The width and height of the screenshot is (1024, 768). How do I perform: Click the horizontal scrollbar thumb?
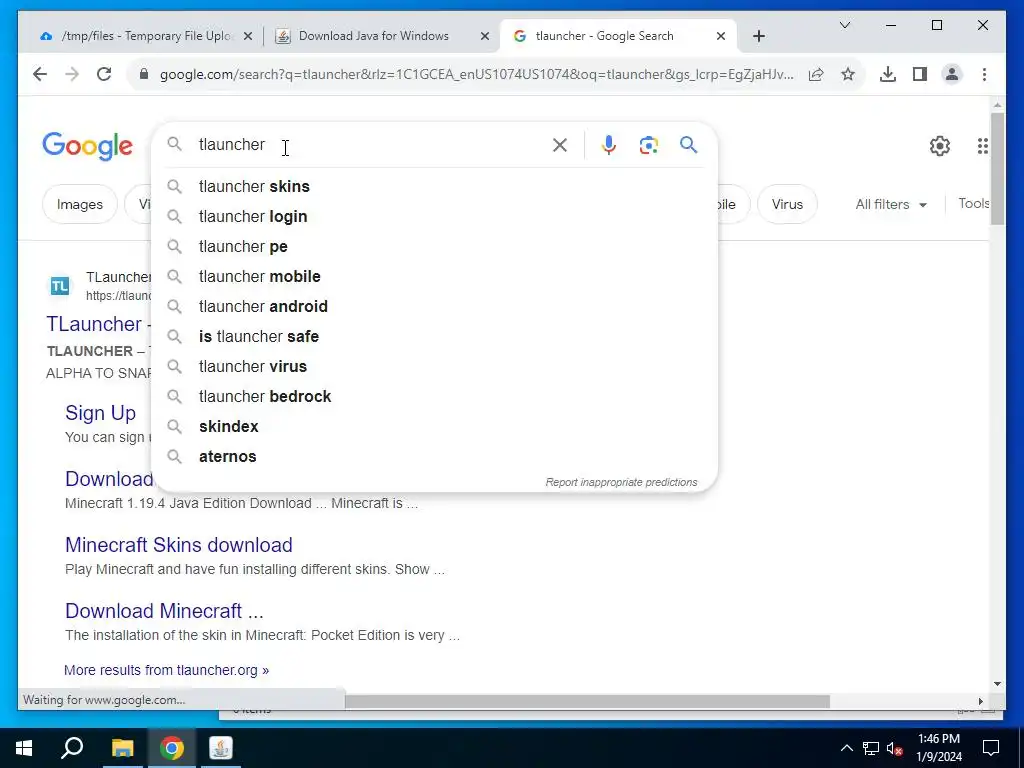pyautogui.click(x=586, y=701)
